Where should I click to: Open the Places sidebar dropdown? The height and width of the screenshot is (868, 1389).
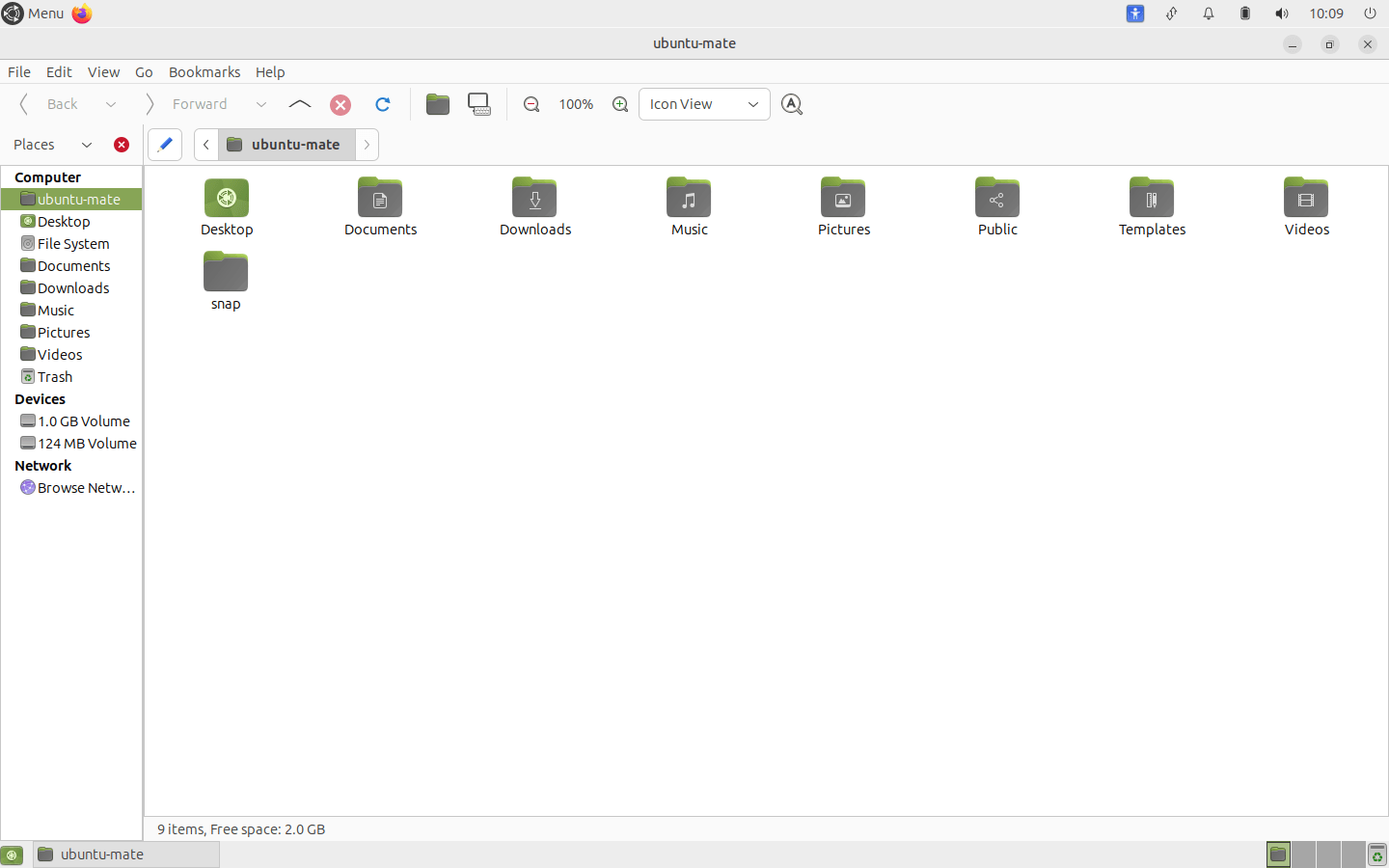tap(86, 144)
